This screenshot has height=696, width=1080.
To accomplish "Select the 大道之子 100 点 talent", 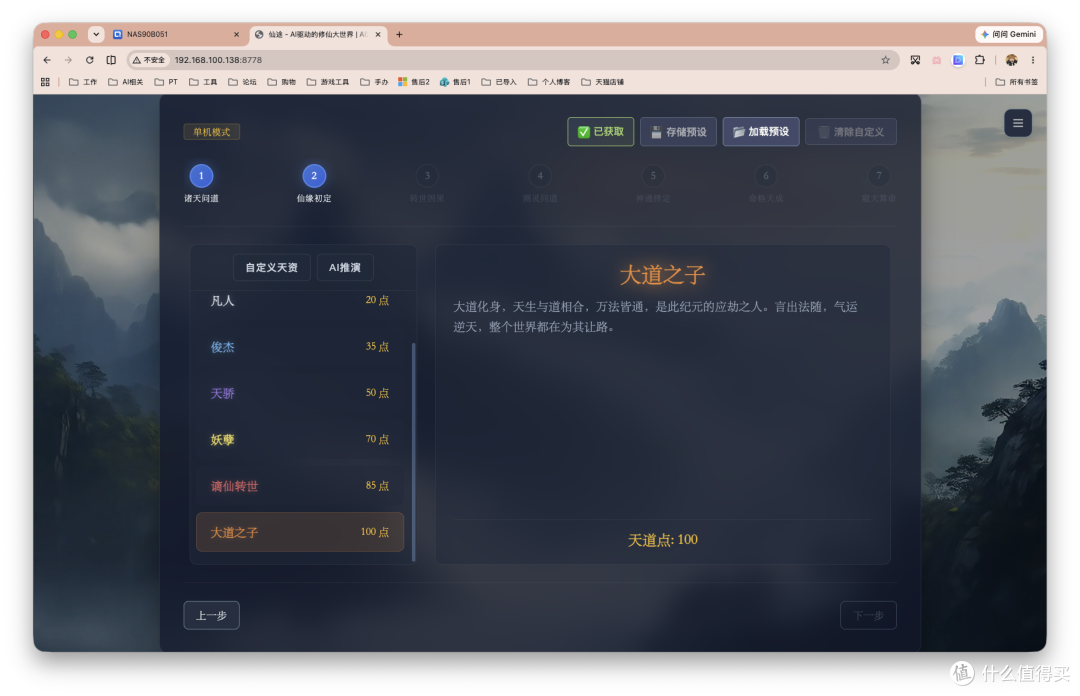I will point(300,532).
